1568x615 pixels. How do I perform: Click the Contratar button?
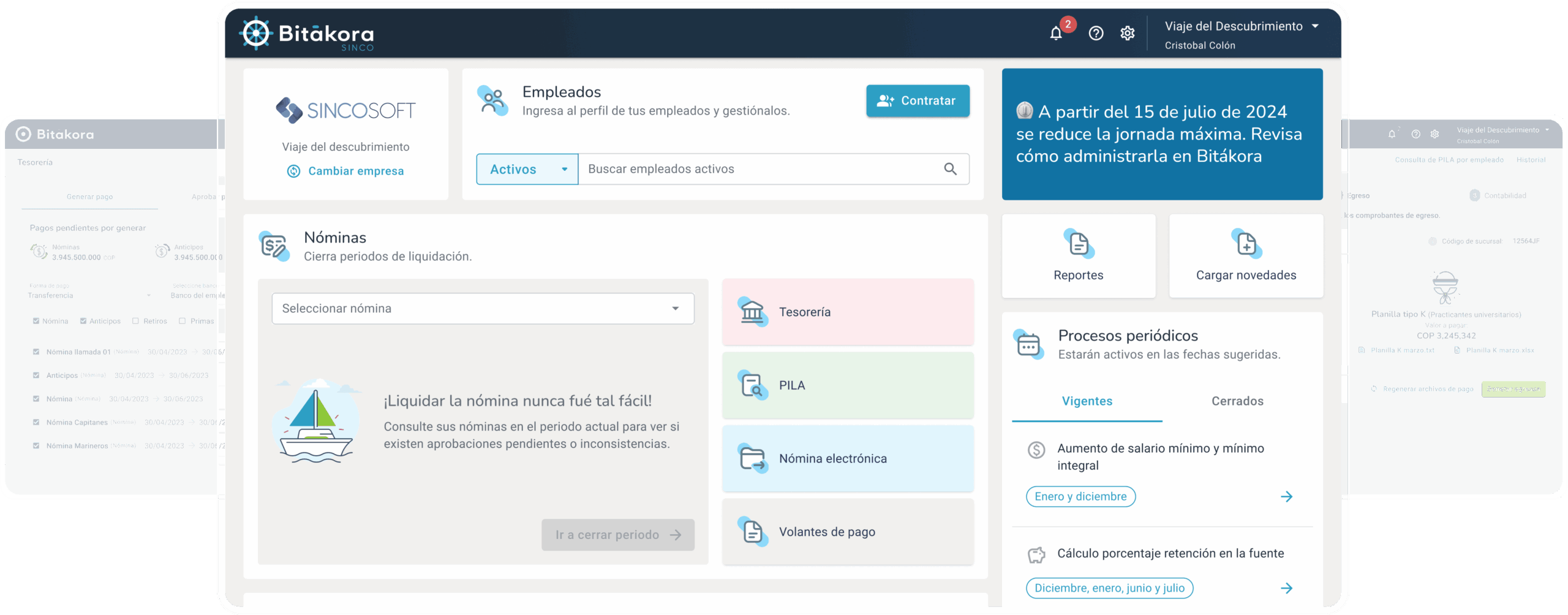pyautogui.click(x=917, y=101)
